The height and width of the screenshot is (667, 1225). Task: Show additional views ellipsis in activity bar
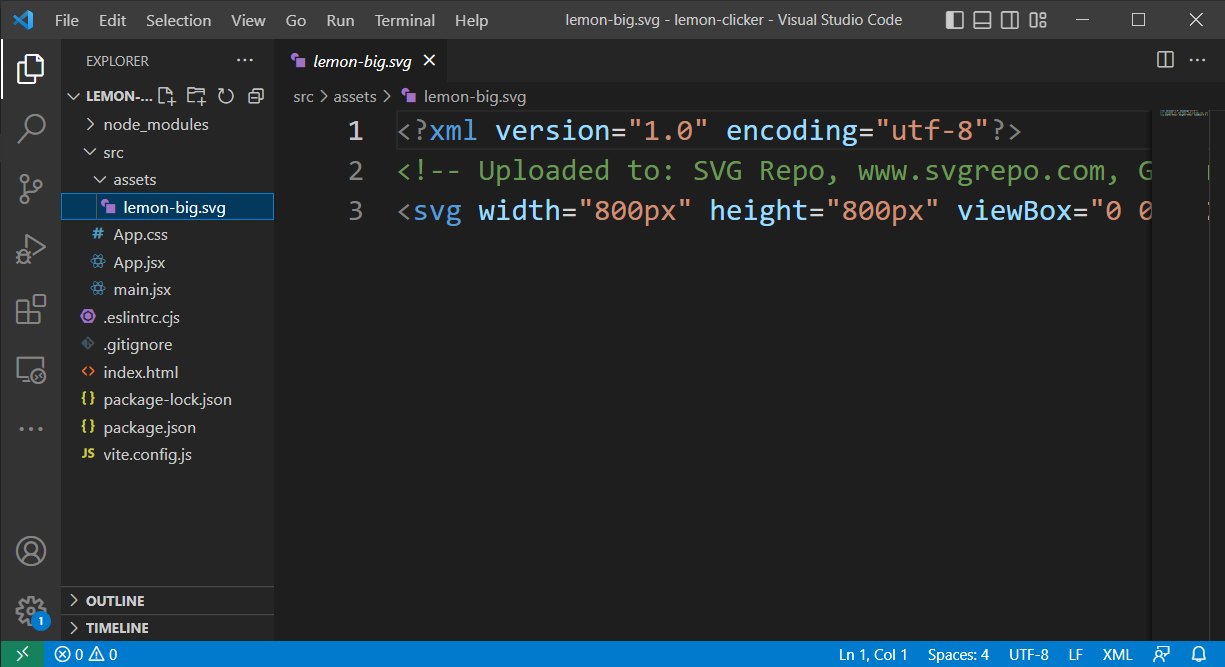[31, 429]
